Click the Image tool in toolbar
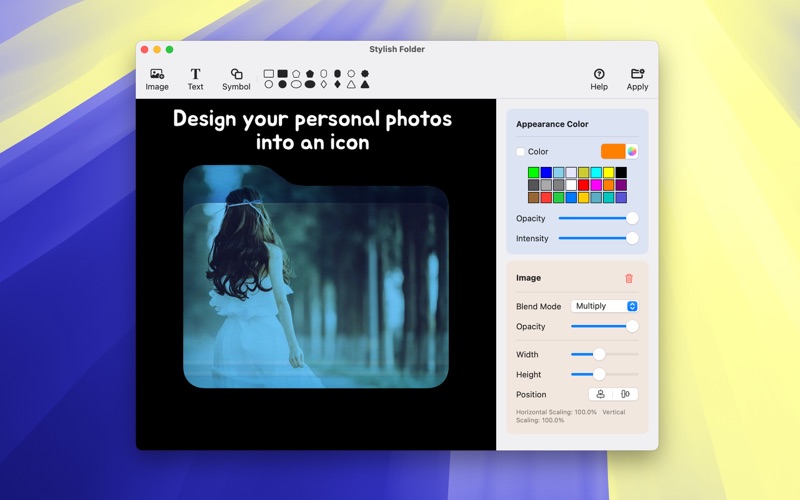The image size is (800, 500). (157, 79)
